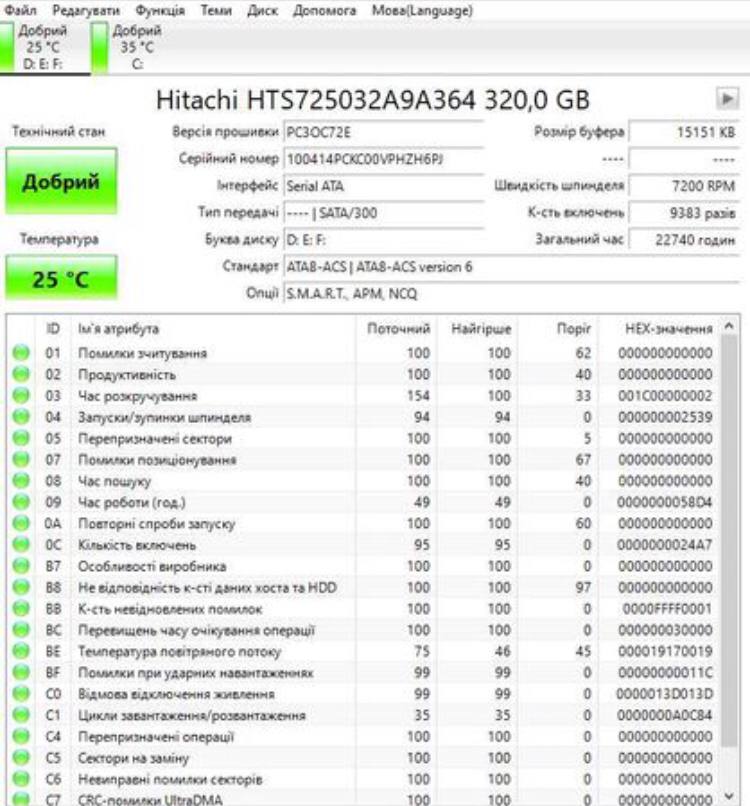Click status icon for Час роботи row
This screenshot has height=806, width=750.
click(21, 502)
